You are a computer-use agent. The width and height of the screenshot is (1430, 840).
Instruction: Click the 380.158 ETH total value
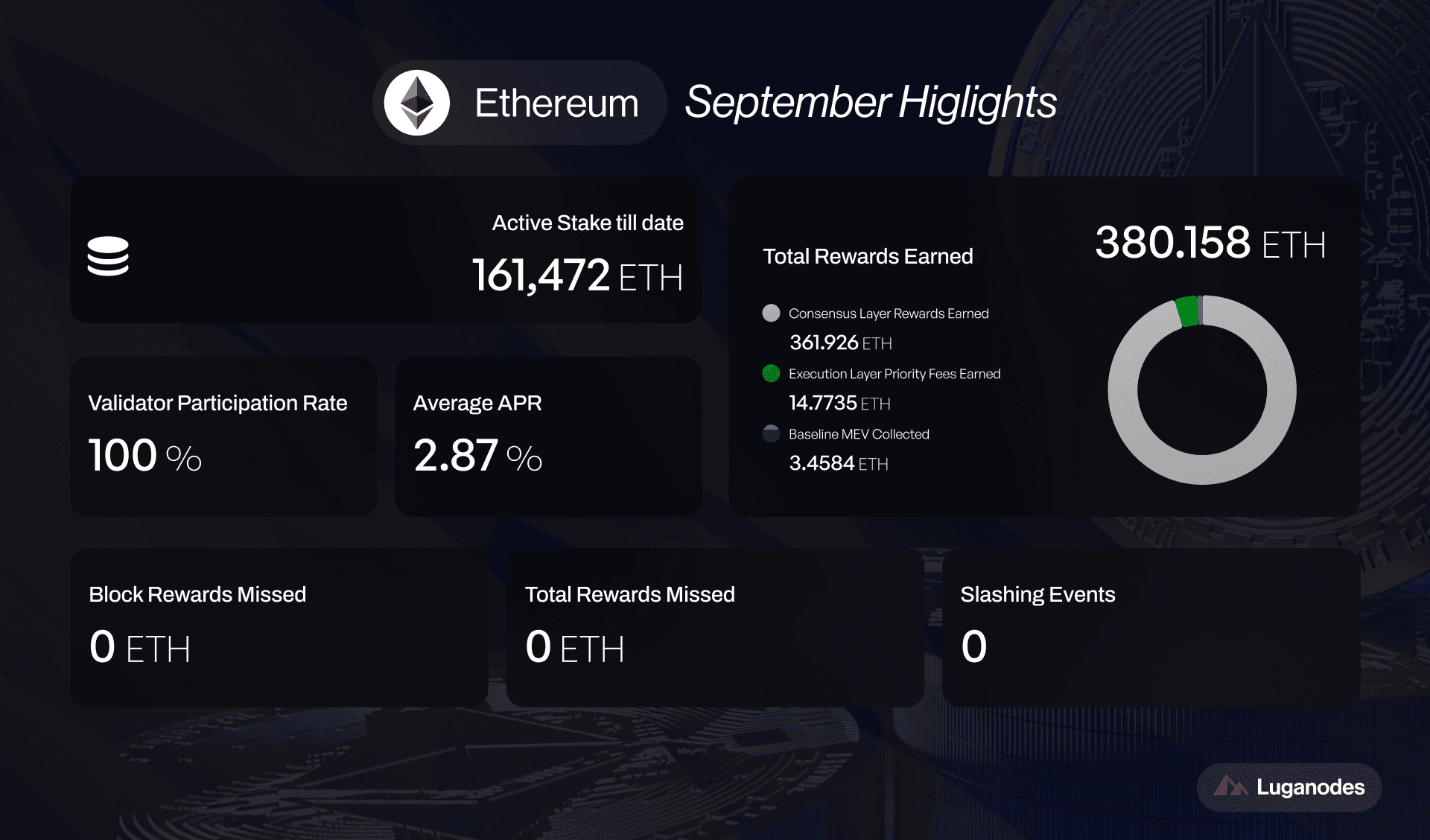pyautogui.click(x=1210, y=243)
